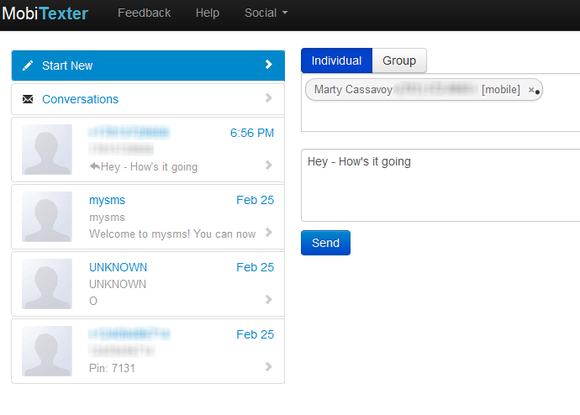Open the UNKNOWN conversation via its chevron
The width and height of the screenshot is (580, 415).
[x=269, y=299]
